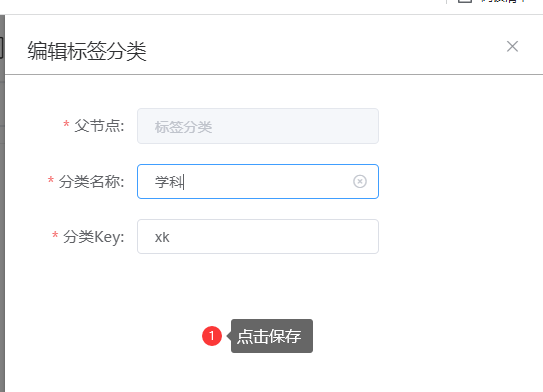Image resolution: width=543 pixels, height=392 pixels.
Task: Click the pointer arrow of the 点击保存 tooltip
Action: pyautogui.click(x=229, y=336)
